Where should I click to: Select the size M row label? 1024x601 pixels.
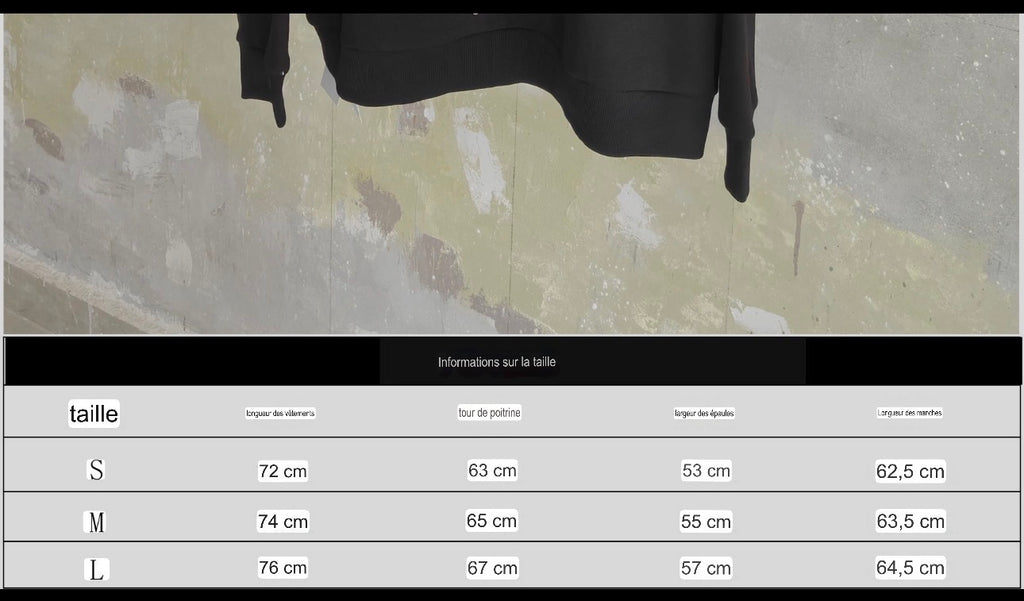coord(96,521)
